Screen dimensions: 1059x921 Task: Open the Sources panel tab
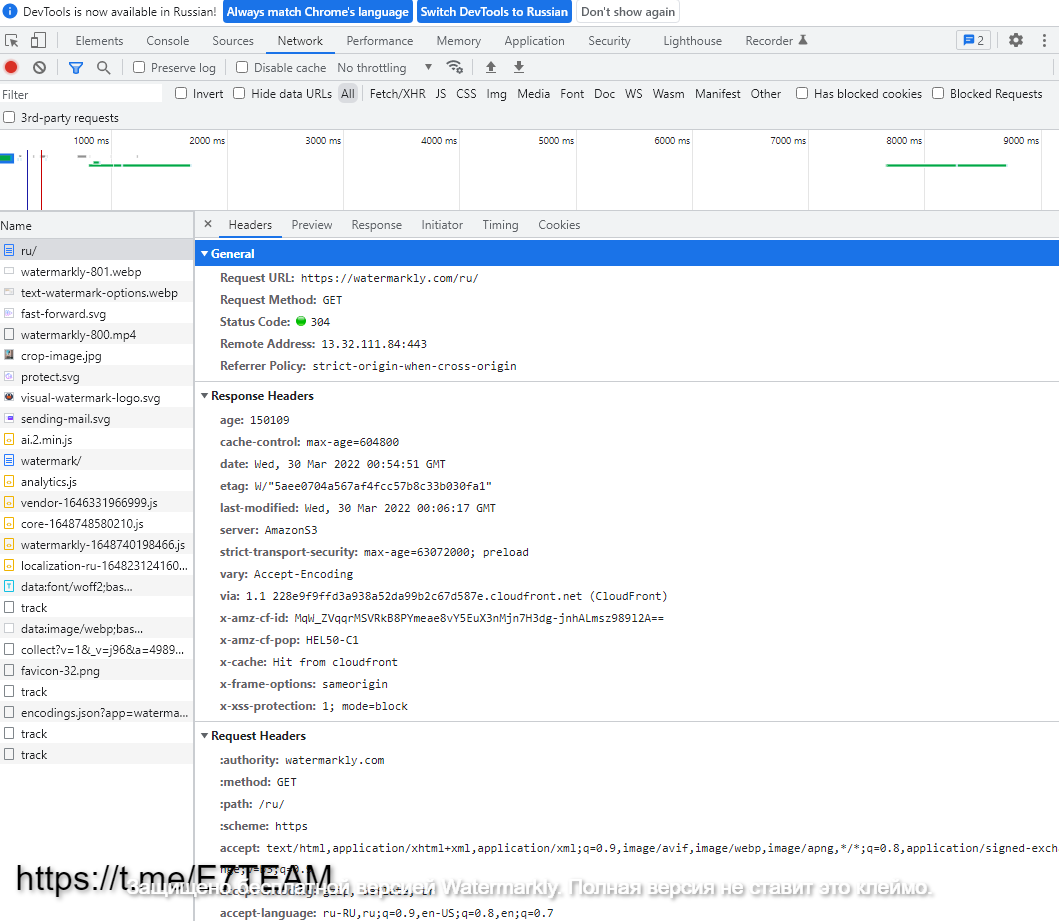tap(233, 41)
